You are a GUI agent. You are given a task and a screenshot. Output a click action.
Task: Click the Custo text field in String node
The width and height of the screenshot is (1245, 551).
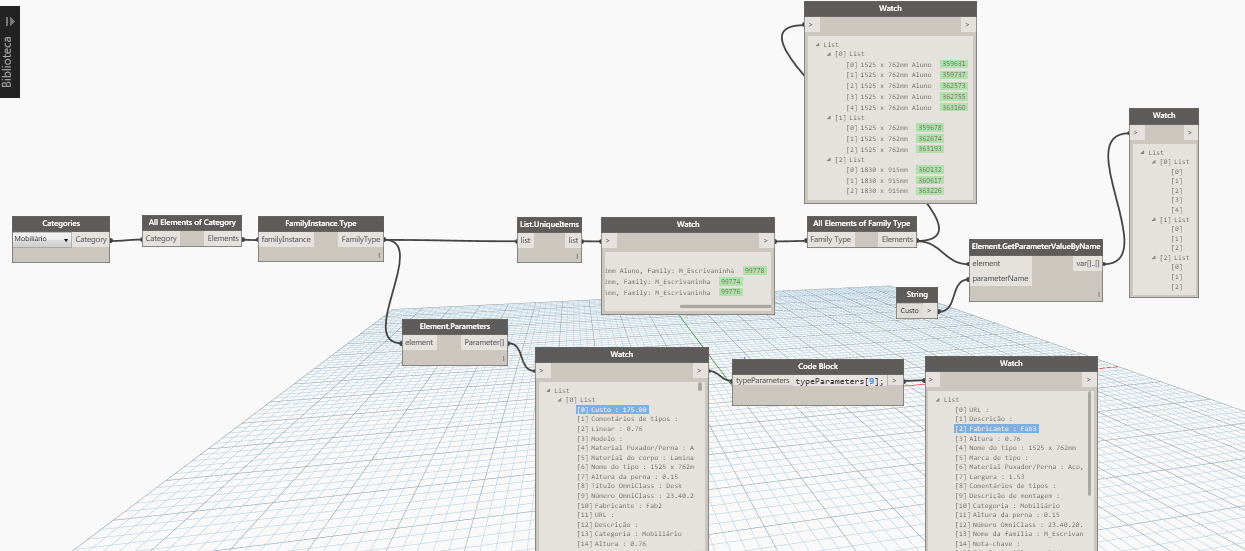coord(909,311)
